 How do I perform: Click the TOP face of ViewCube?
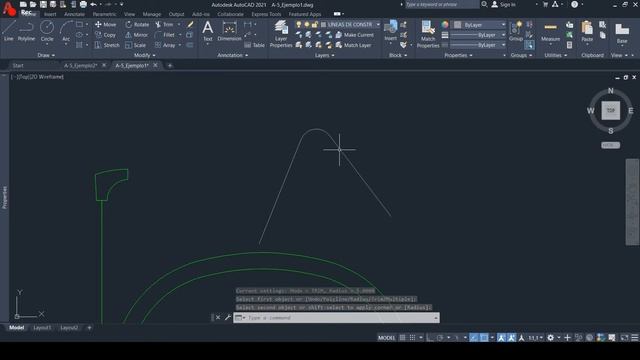(x=611, y=111)
